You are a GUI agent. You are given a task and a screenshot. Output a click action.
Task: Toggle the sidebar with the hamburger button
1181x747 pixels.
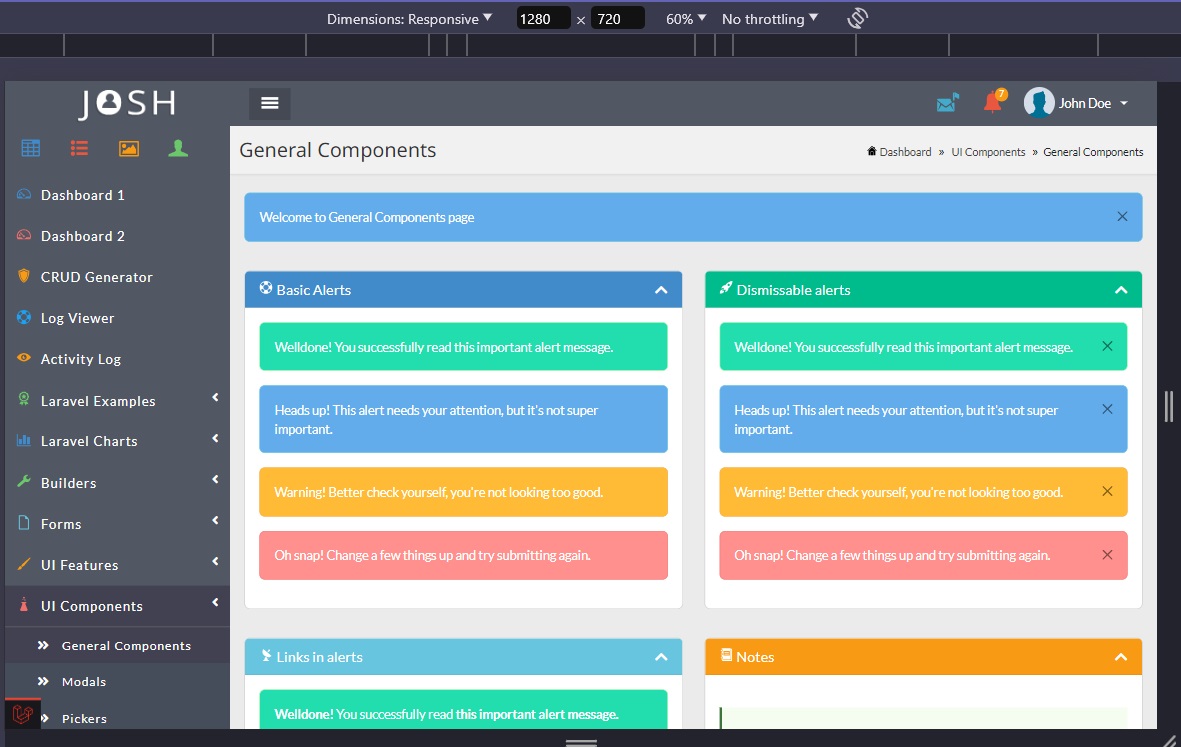269,102
